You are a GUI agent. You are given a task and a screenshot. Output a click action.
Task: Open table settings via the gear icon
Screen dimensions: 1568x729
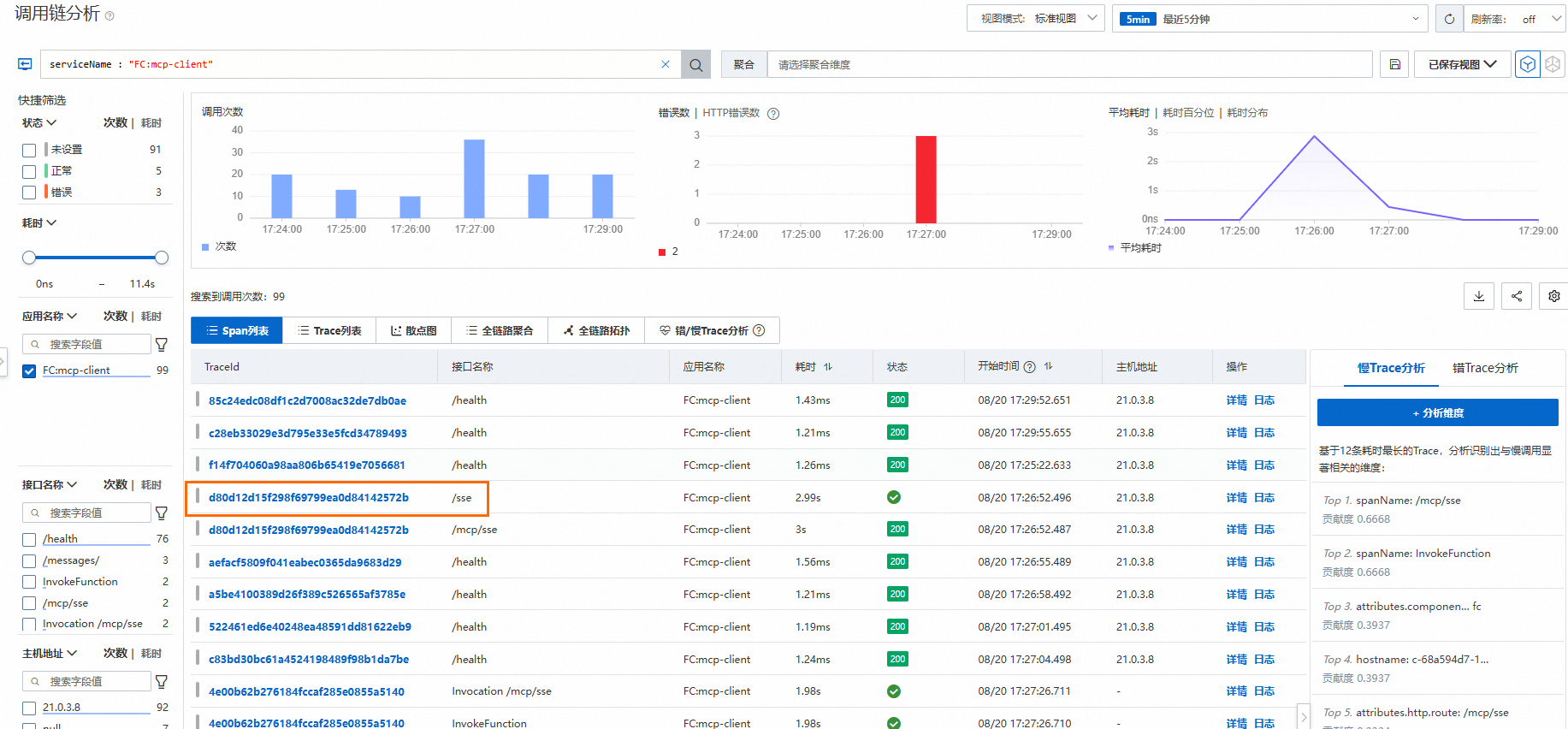click(1554, 296)
